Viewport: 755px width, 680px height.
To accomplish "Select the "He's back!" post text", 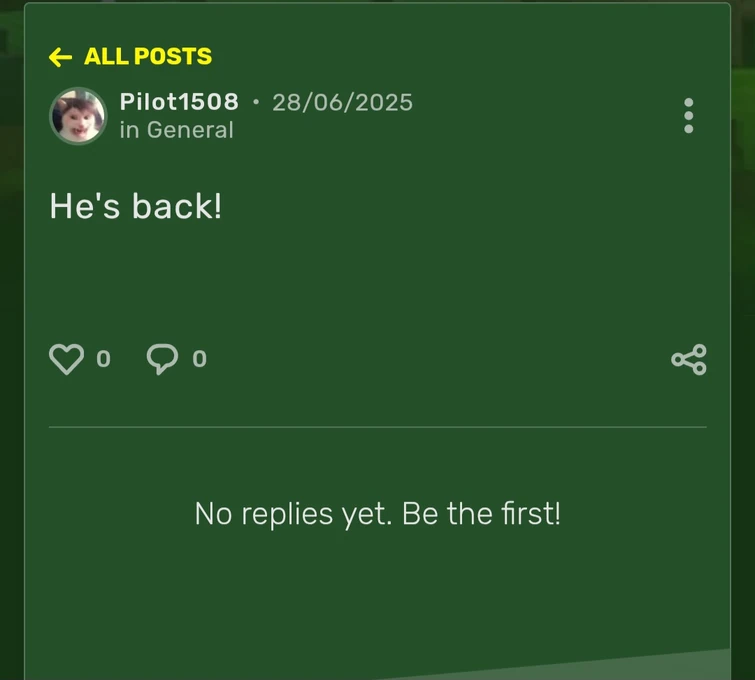I will 136,206.
